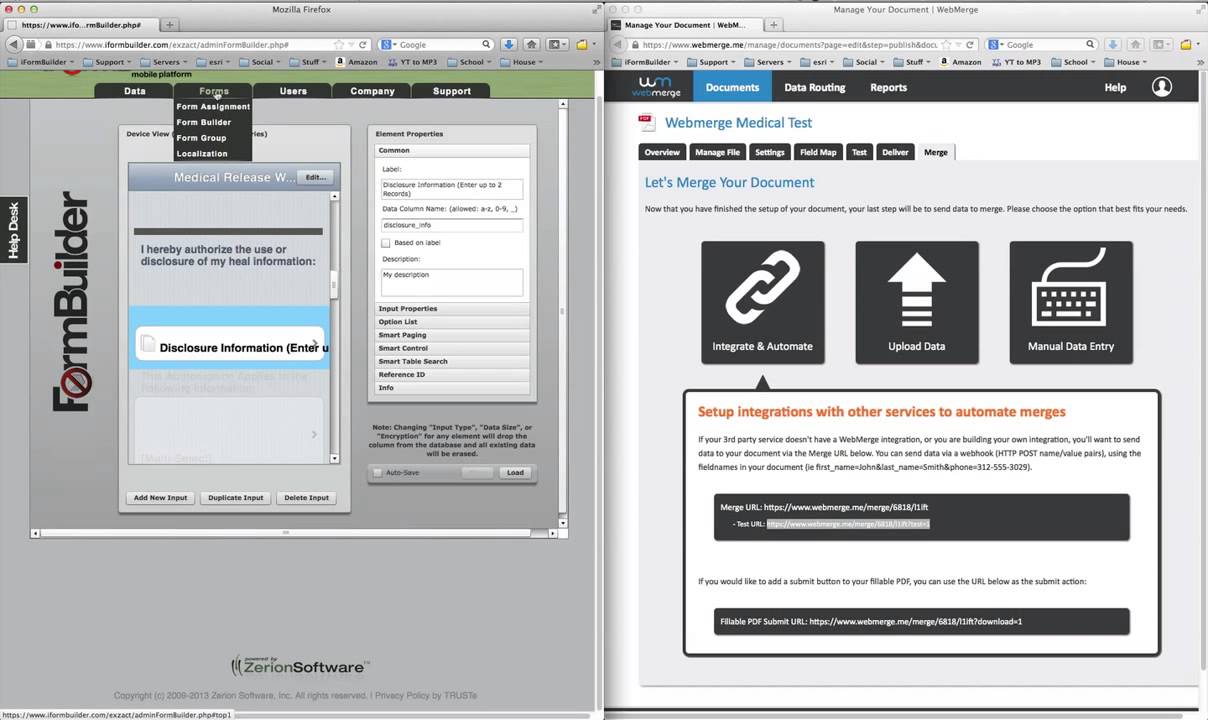The height and width of the screenshot is (720, 1208).
Task: Open downloads arrow in WebMerge window
Action: [1113, 44]
